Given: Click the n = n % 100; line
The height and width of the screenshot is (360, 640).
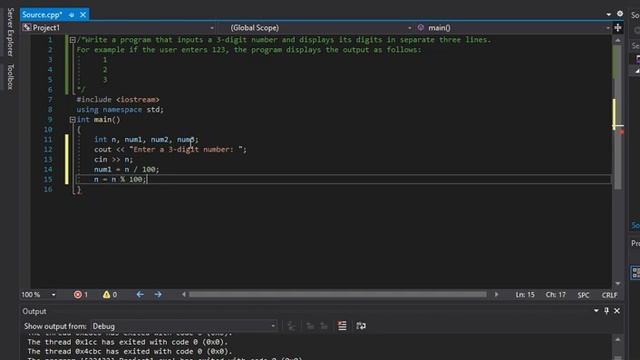Looking at the screenshot, I should point(120,180).
